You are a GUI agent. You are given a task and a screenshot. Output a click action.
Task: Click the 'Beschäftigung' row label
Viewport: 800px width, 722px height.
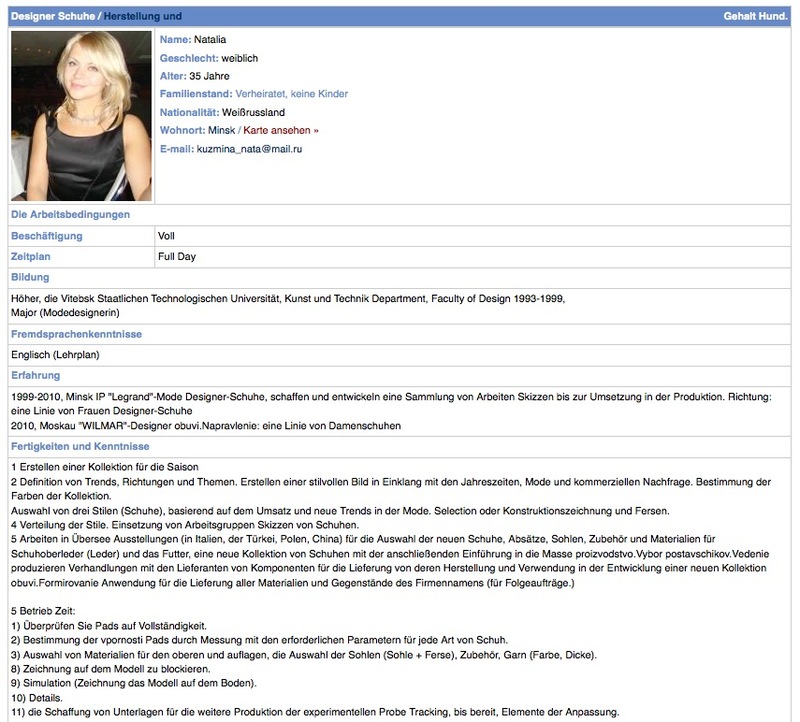pyautogui.click(x=46, y=236)
